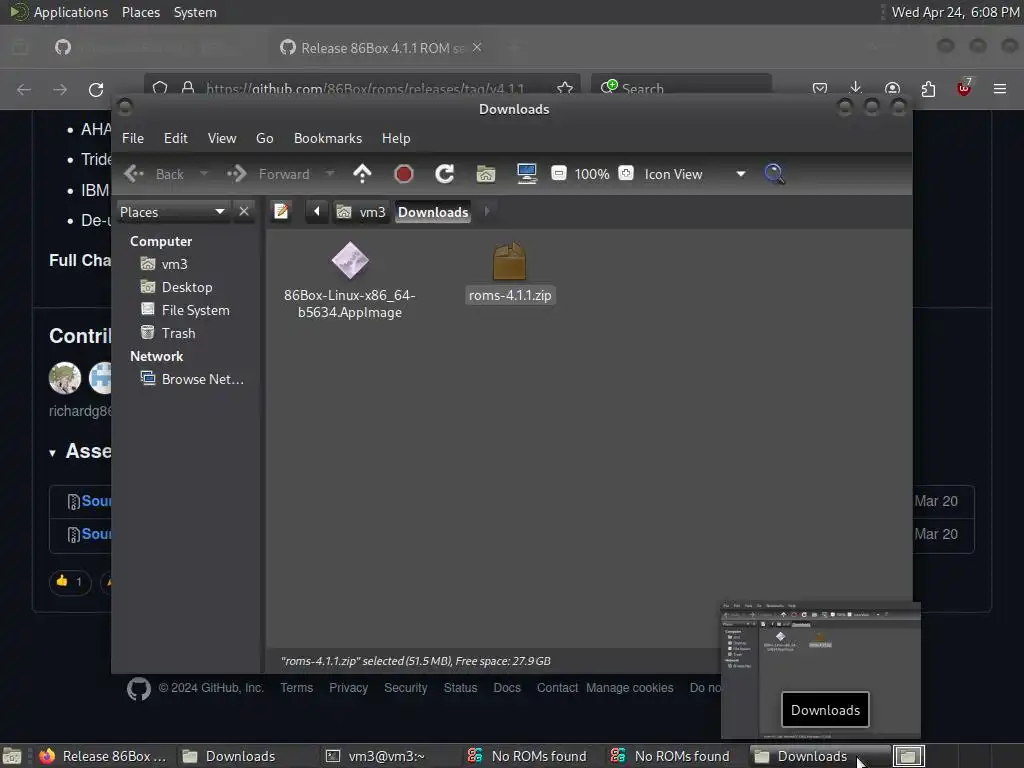Screen dimensions: 1024x768
Task: Open the Firefox downloads arrow icon
Action: (x=855, y=88)
